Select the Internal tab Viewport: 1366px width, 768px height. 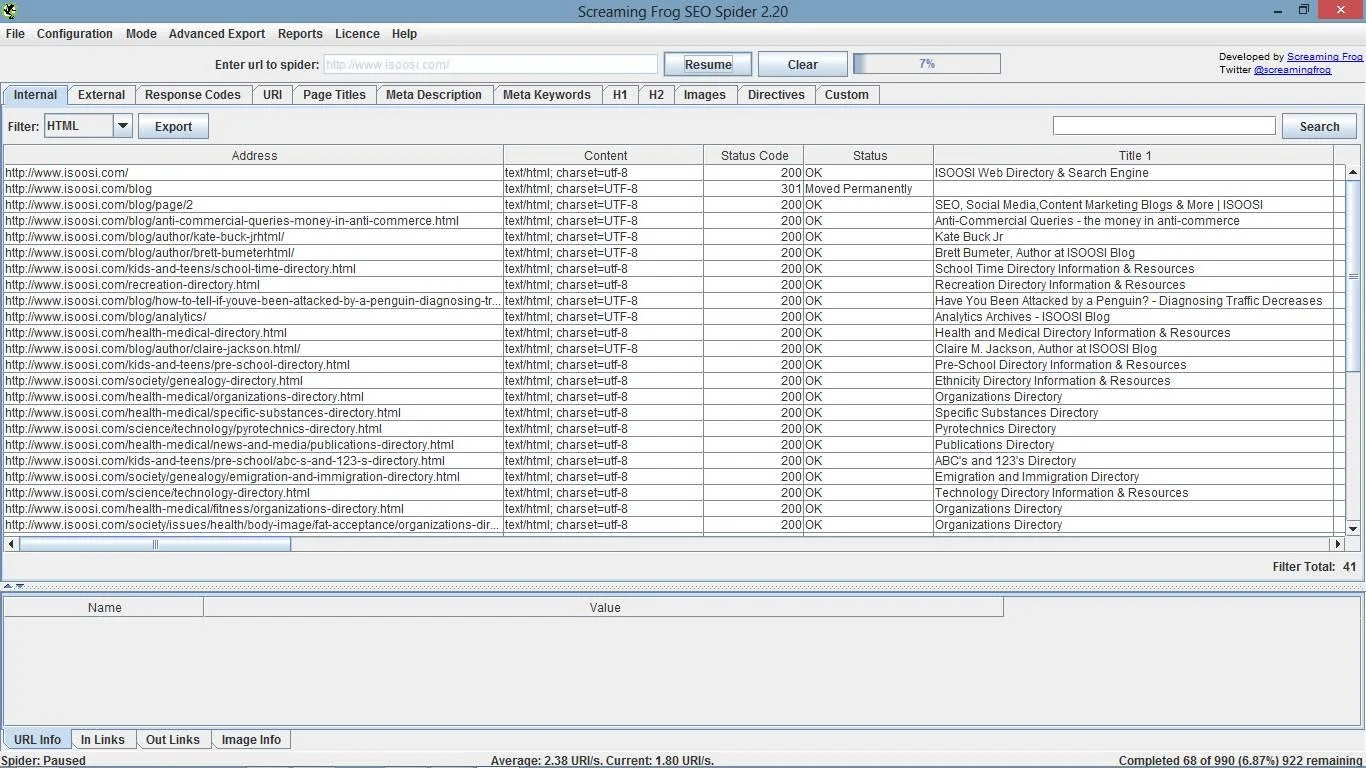(x=35, y=95)
